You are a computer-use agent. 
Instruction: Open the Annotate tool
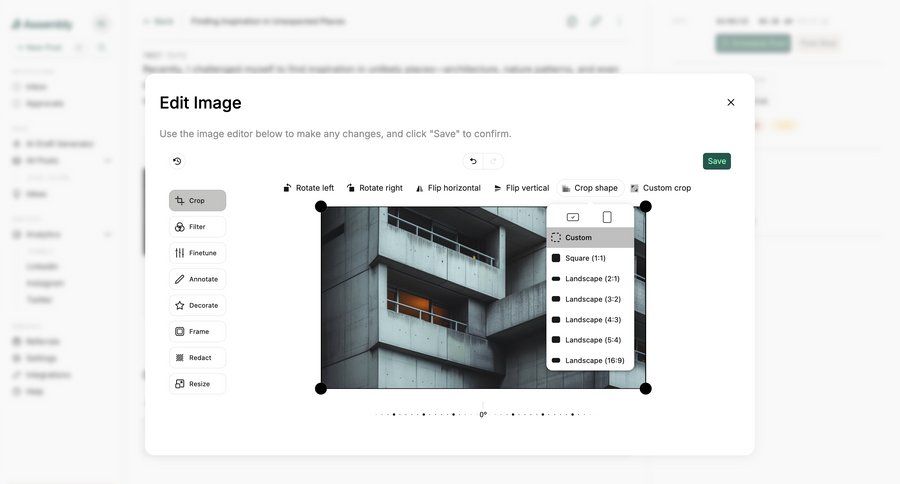pyautogui.click(x=197, y=279)
